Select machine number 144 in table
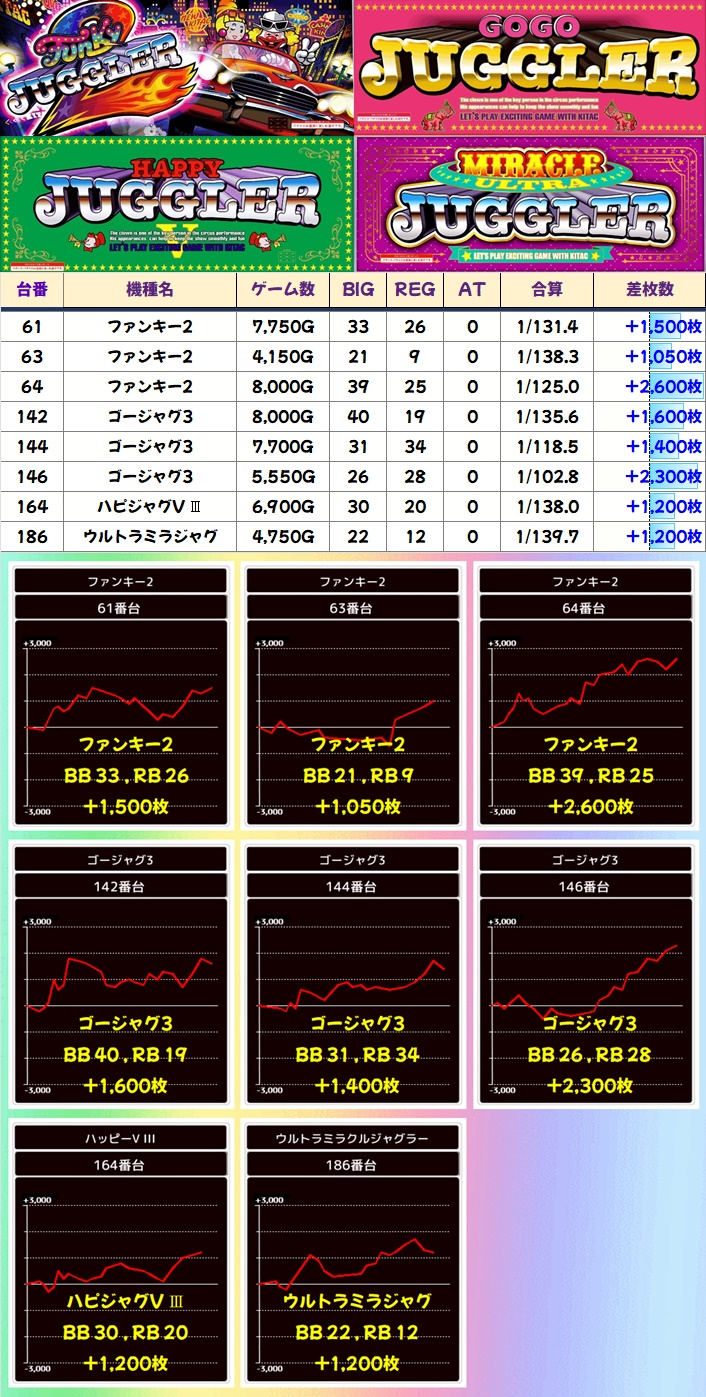This screenshot has width=706, height=1397. [x=32, y=446]
